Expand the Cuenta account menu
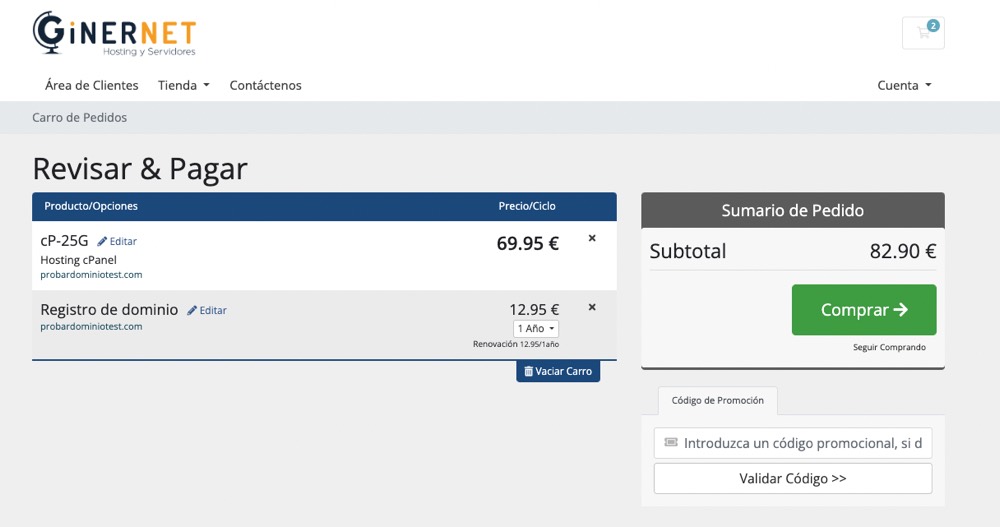 904,85
